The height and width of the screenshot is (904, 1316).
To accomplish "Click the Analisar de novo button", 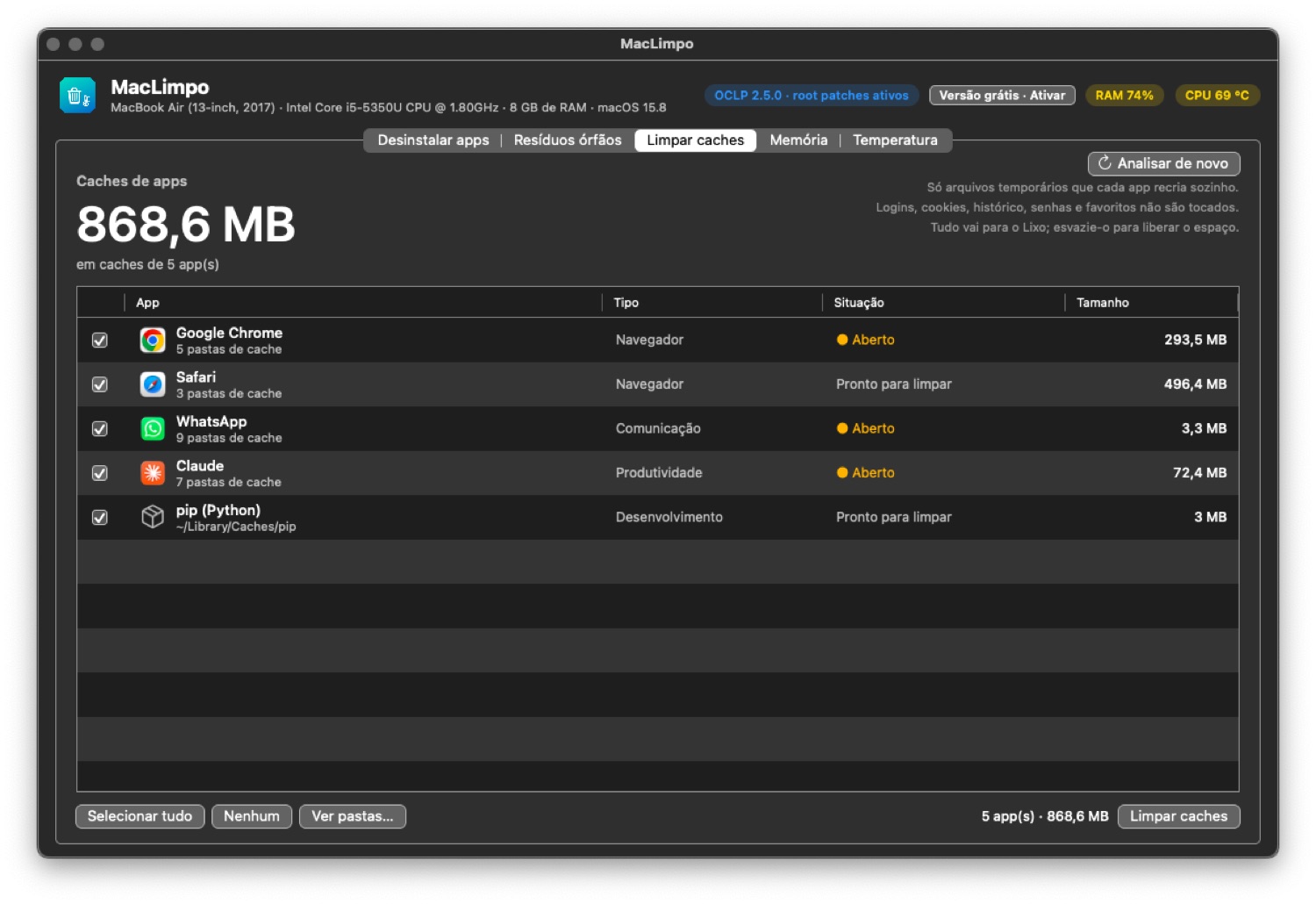I will click(1164, 163).
